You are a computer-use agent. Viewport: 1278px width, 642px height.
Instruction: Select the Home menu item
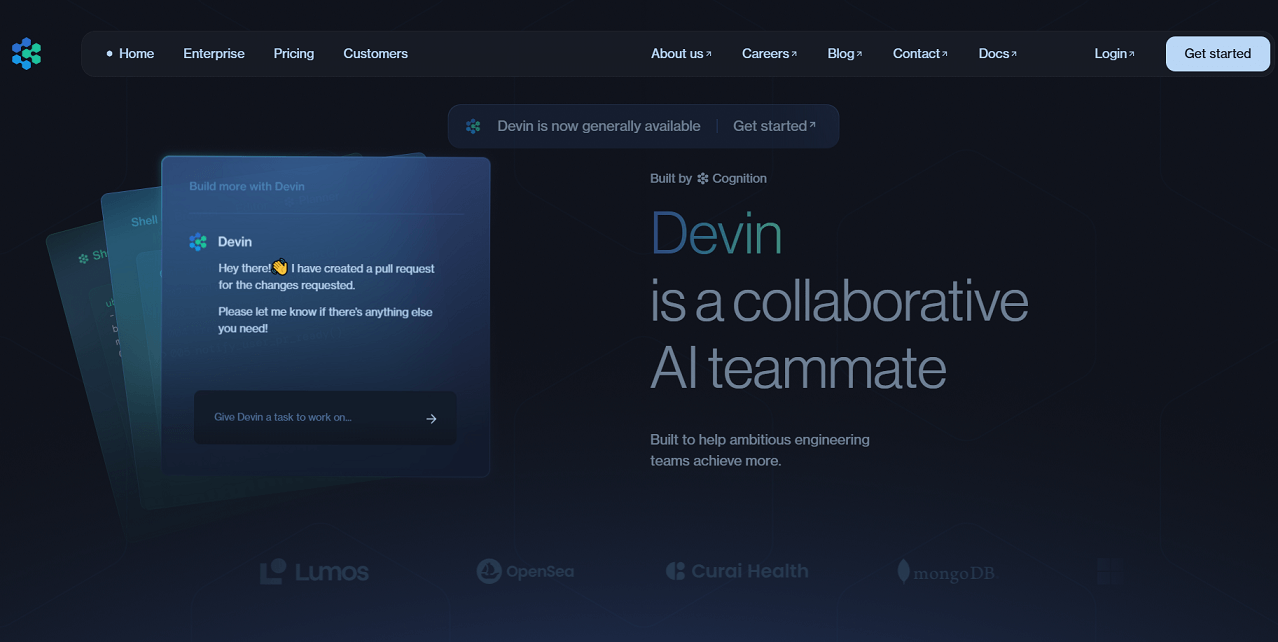[x=136, y=53]
